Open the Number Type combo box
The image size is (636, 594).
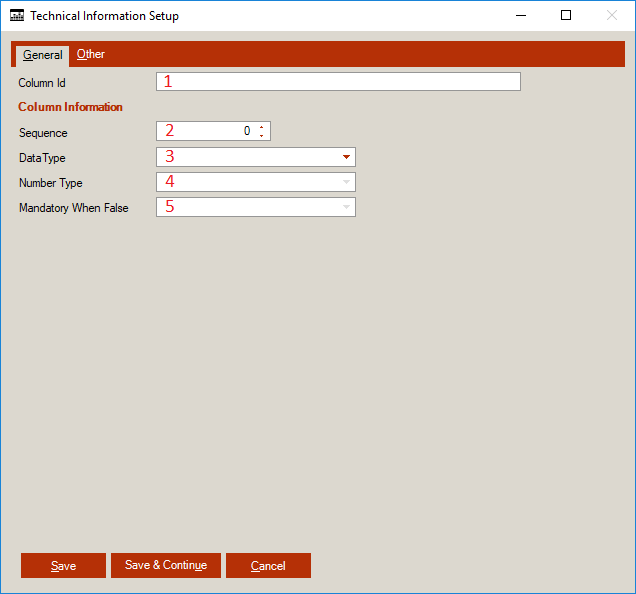[x=256, y=182]
